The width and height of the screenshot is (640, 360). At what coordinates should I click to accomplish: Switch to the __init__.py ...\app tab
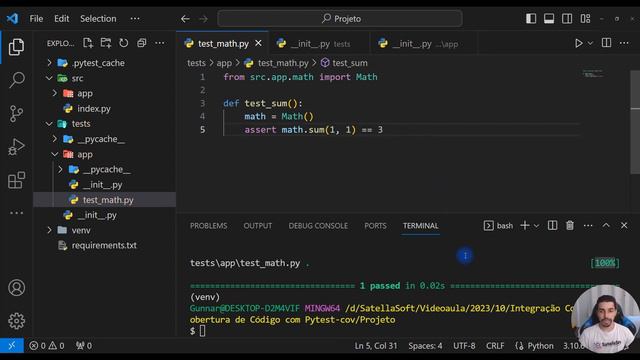tap(424, 44)
